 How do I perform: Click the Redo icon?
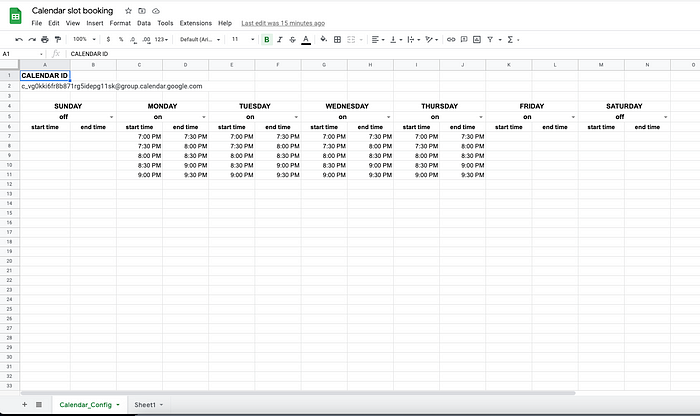click(x=32, y=40)
